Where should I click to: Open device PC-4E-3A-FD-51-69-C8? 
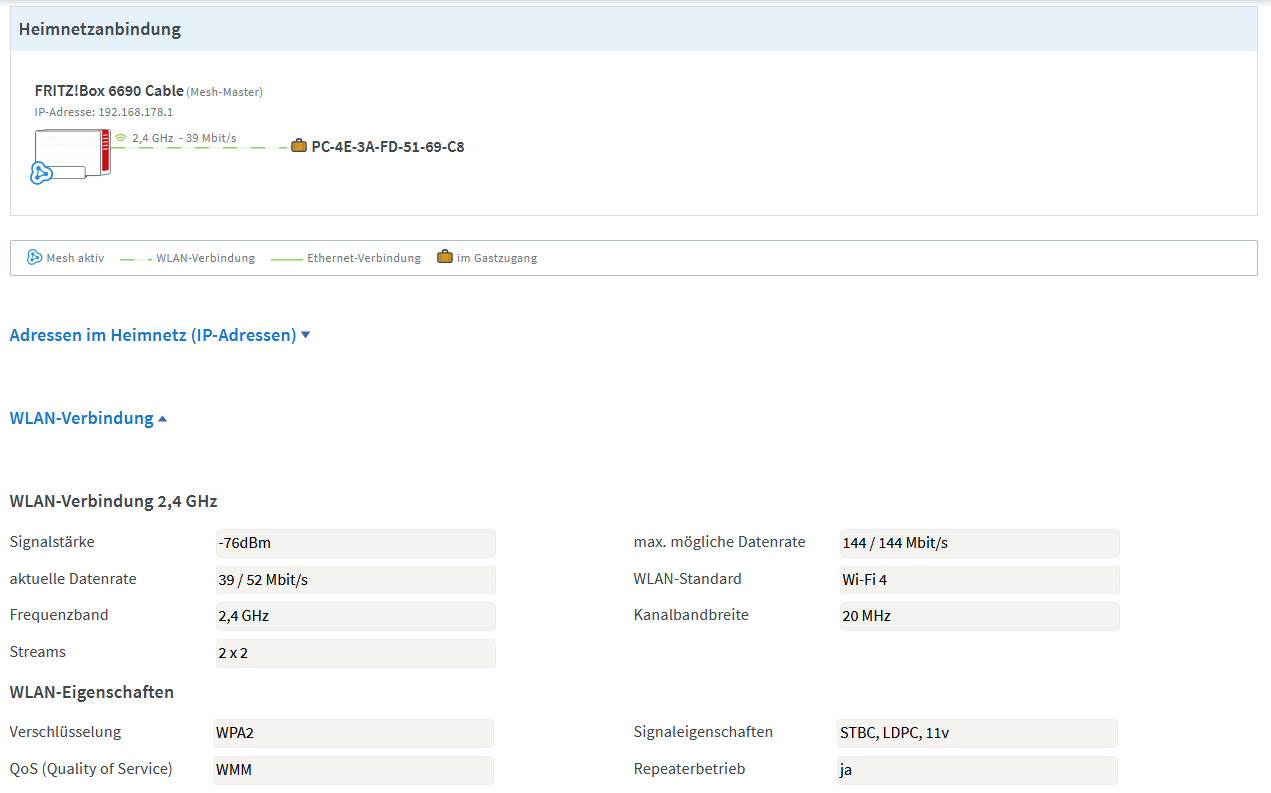[x=388, y=147]
